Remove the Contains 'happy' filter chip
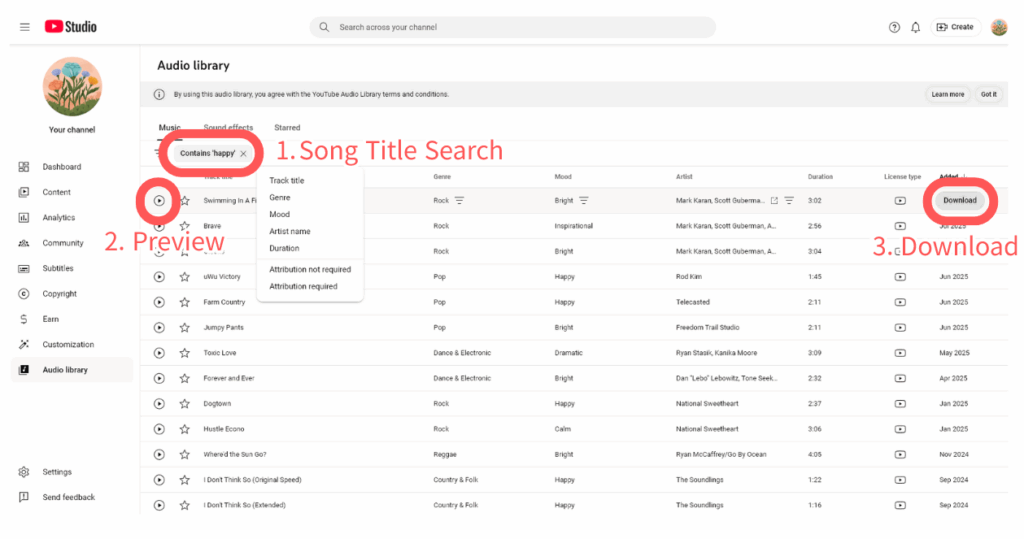Screen dimensions: 1024x539 pos(243,154)
